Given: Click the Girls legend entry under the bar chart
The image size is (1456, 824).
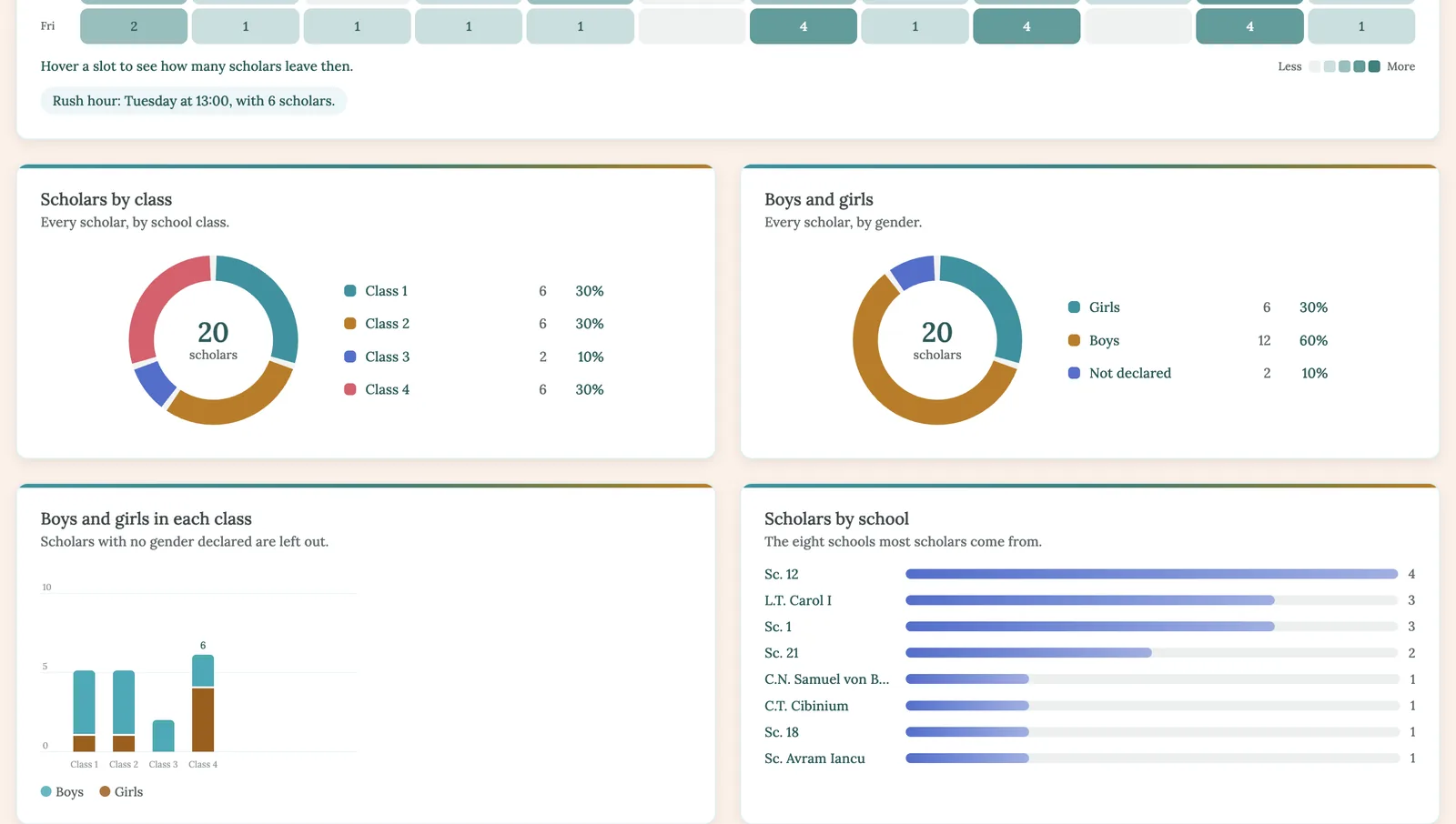Looking at the screenshot, I should (x=121, y=792).
